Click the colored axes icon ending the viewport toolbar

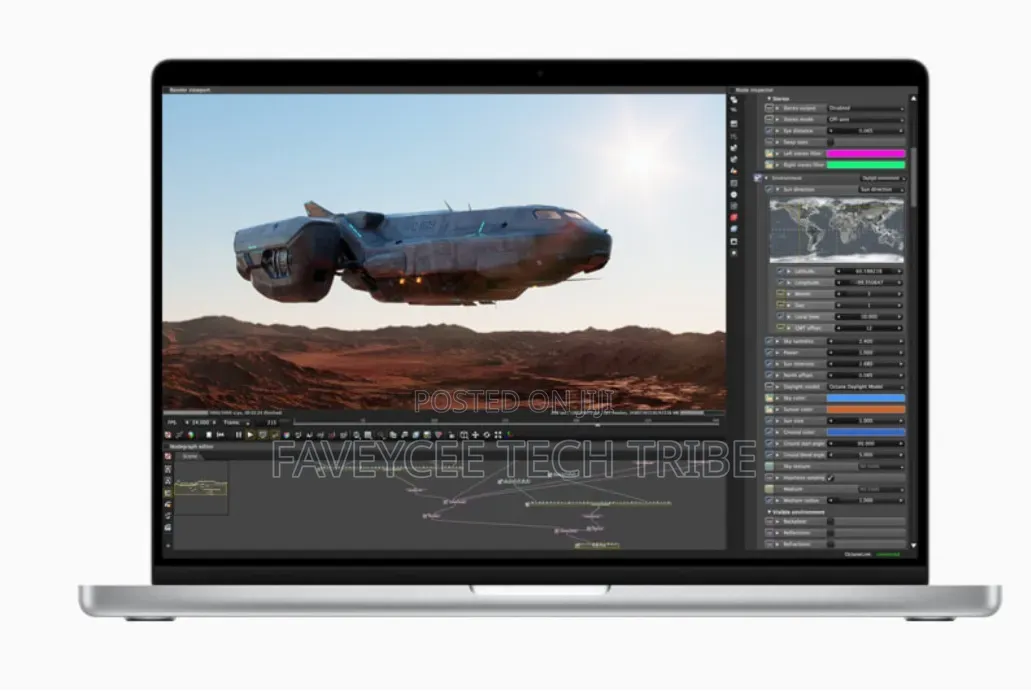(x=509, y=435)
